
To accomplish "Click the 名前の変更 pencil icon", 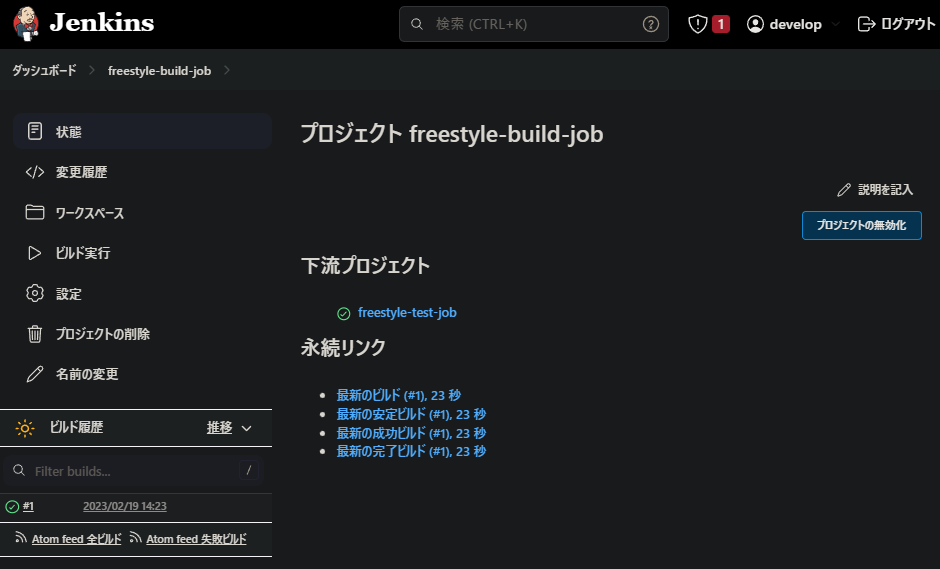I will click(x=35, y=374).
